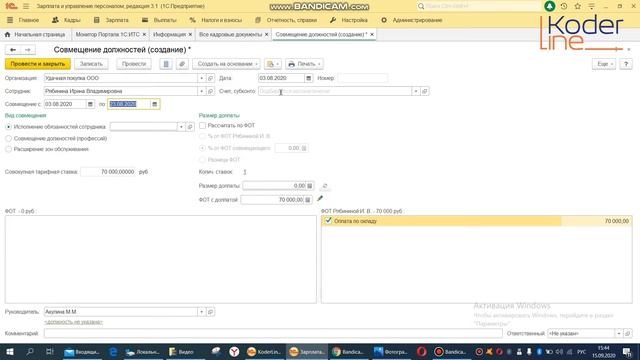This screenshot has height=360, width=640.
Task: Open the Руководитель record icon
Action: coord(211,312)
